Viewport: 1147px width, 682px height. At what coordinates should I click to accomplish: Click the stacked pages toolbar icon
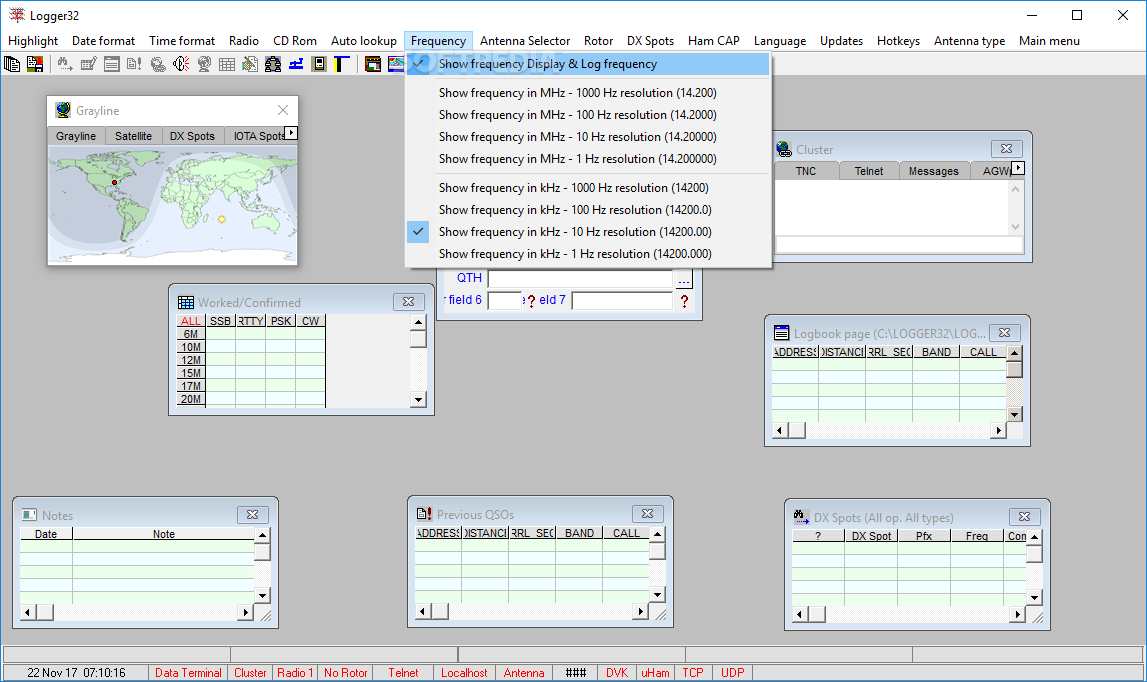click(12, 64)
